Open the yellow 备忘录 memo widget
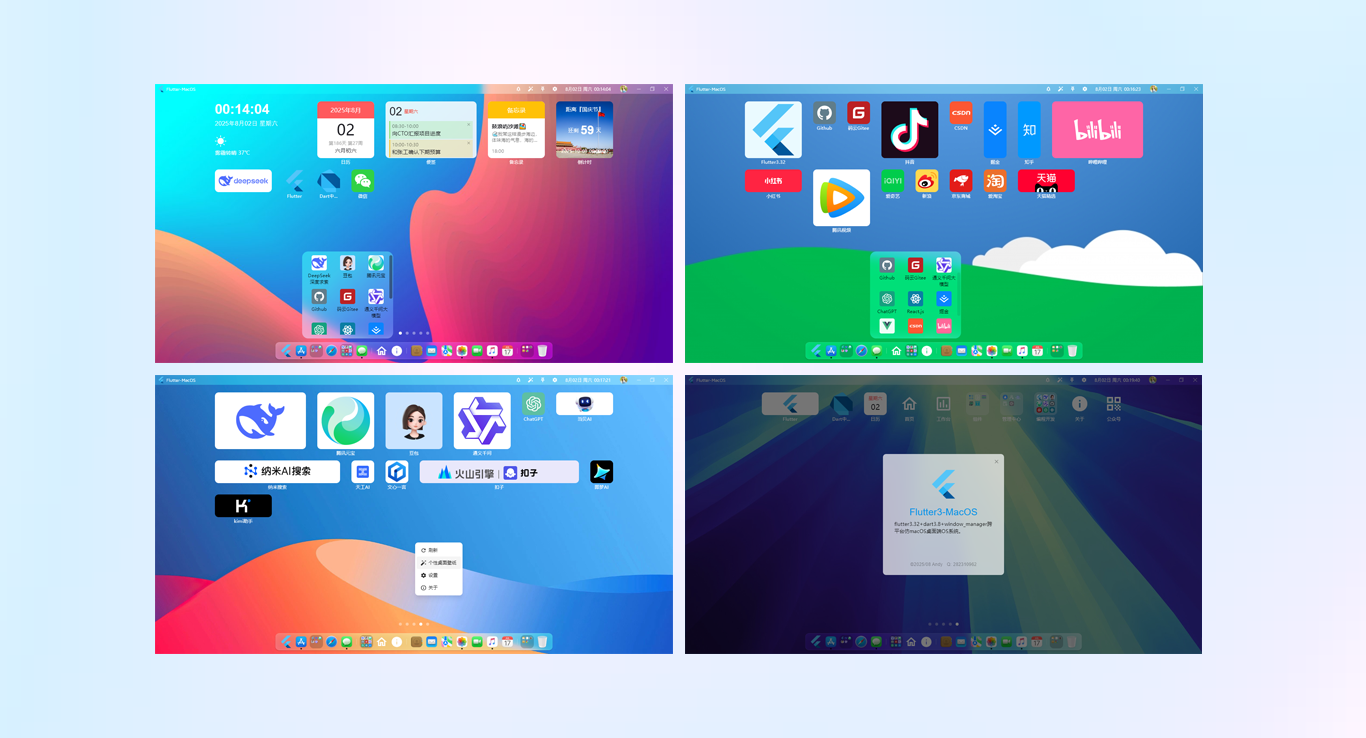This screenshot has width=1366, height=738. 516,130
